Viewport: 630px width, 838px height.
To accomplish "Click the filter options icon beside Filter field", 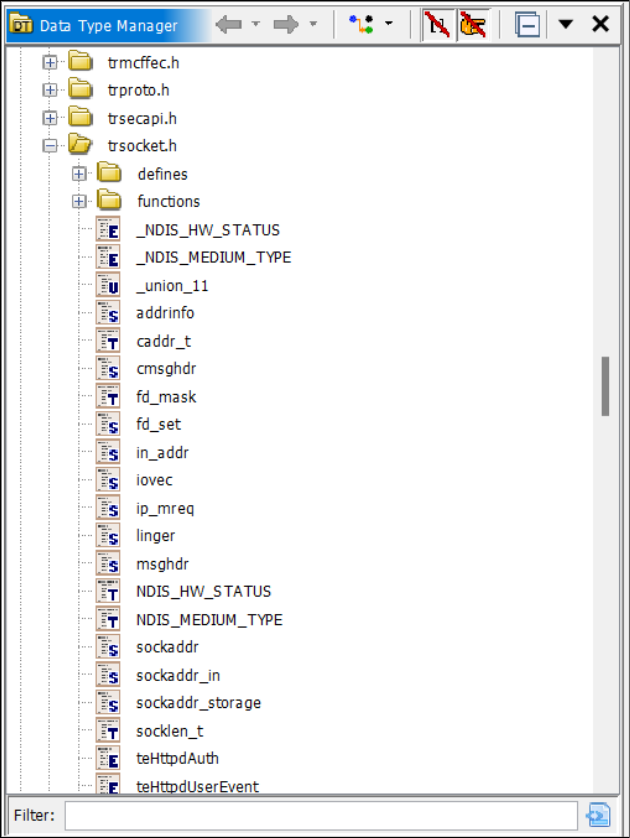I will point(599,815).
